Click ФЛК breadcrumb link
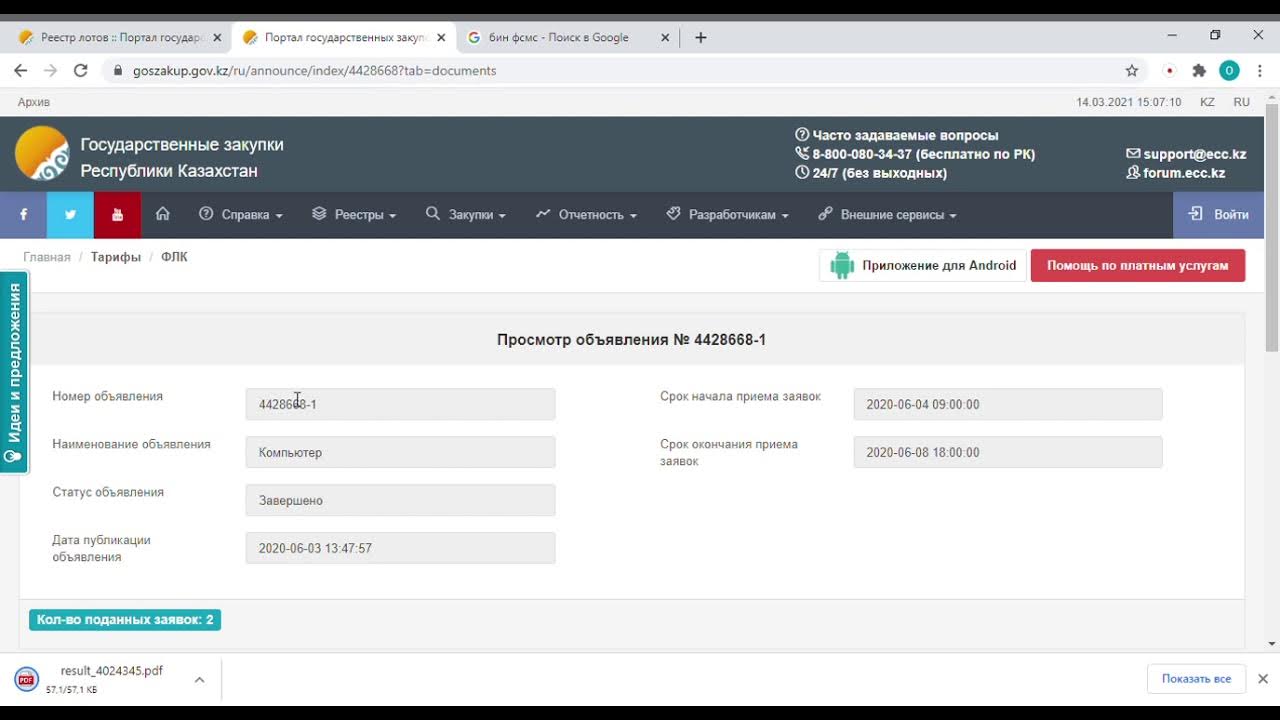 pos(174,257)
